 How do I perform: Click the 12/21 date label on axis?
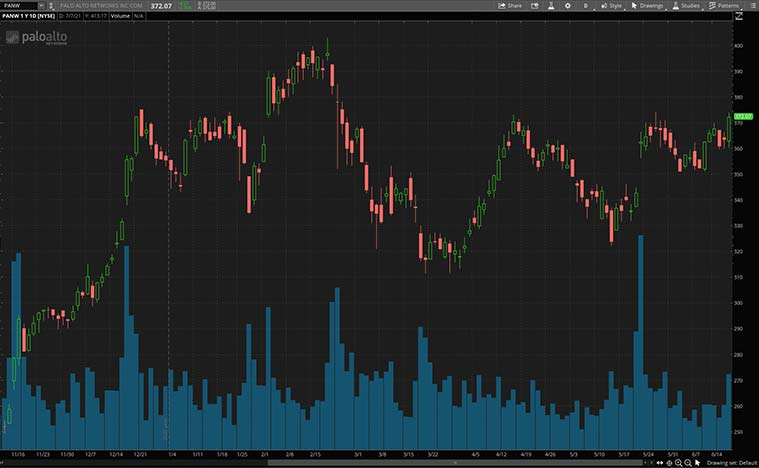click(x=140, y=454)
